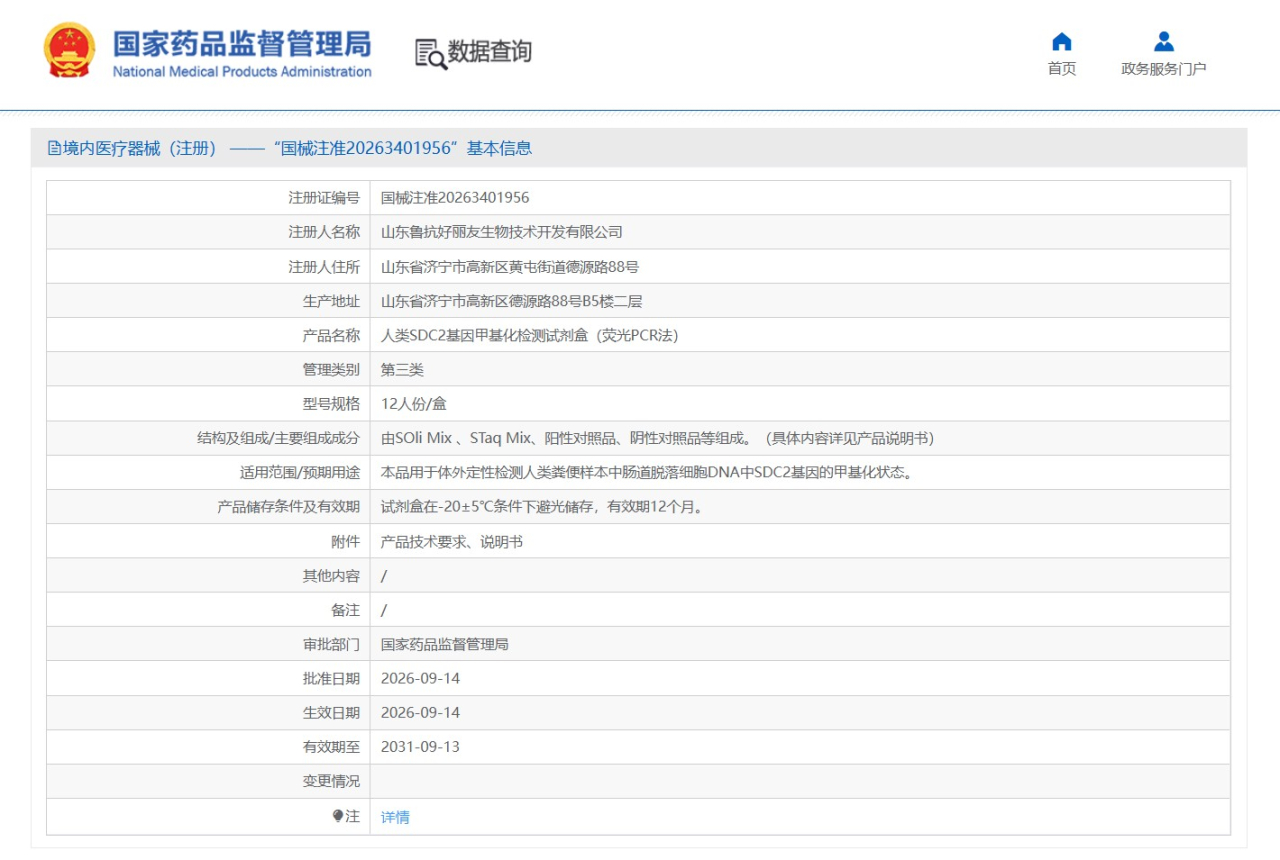Viewport: 1280px width, 860px height.
Task: Click the 有效期至 label cell
Action: (208, 747)
